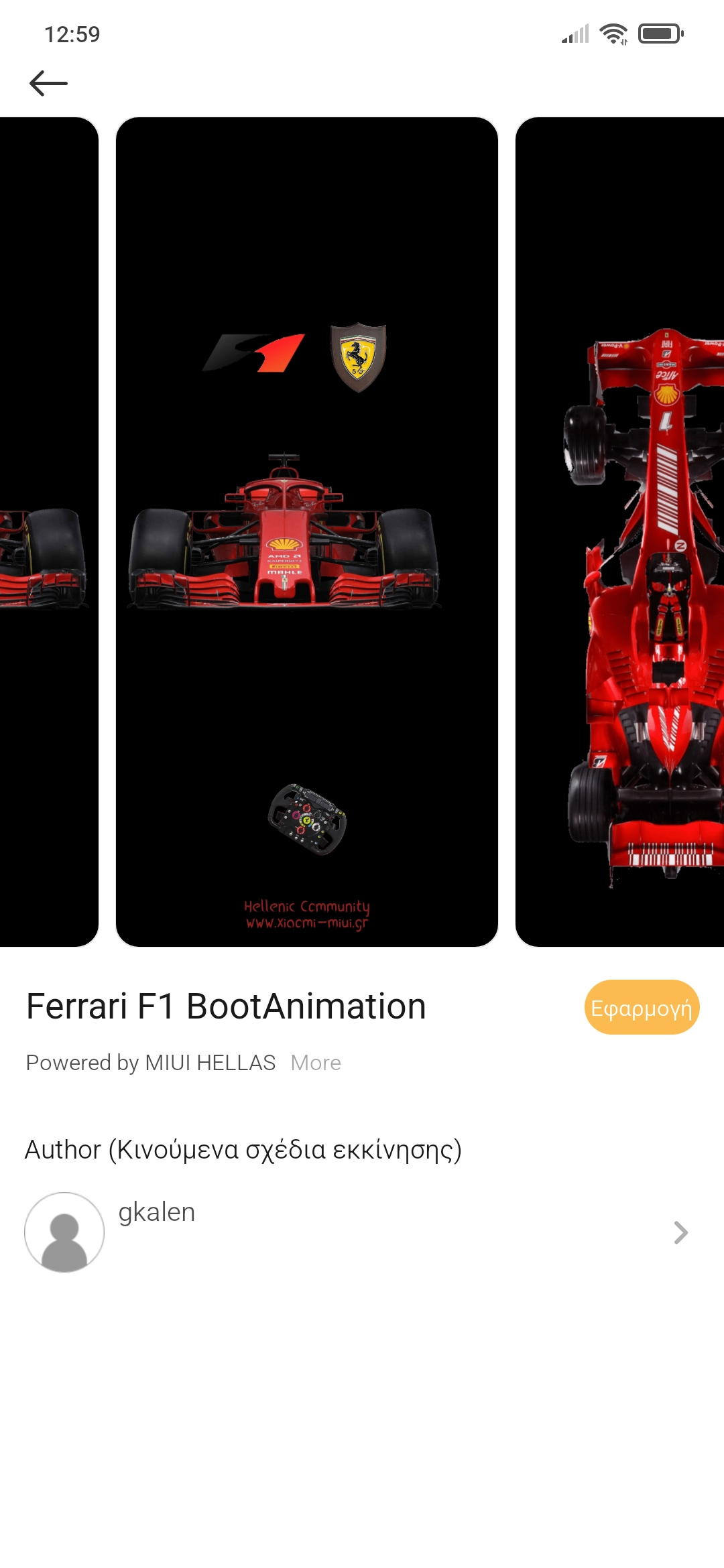Tap the Ferrari shield logo

tap(359, 357)
